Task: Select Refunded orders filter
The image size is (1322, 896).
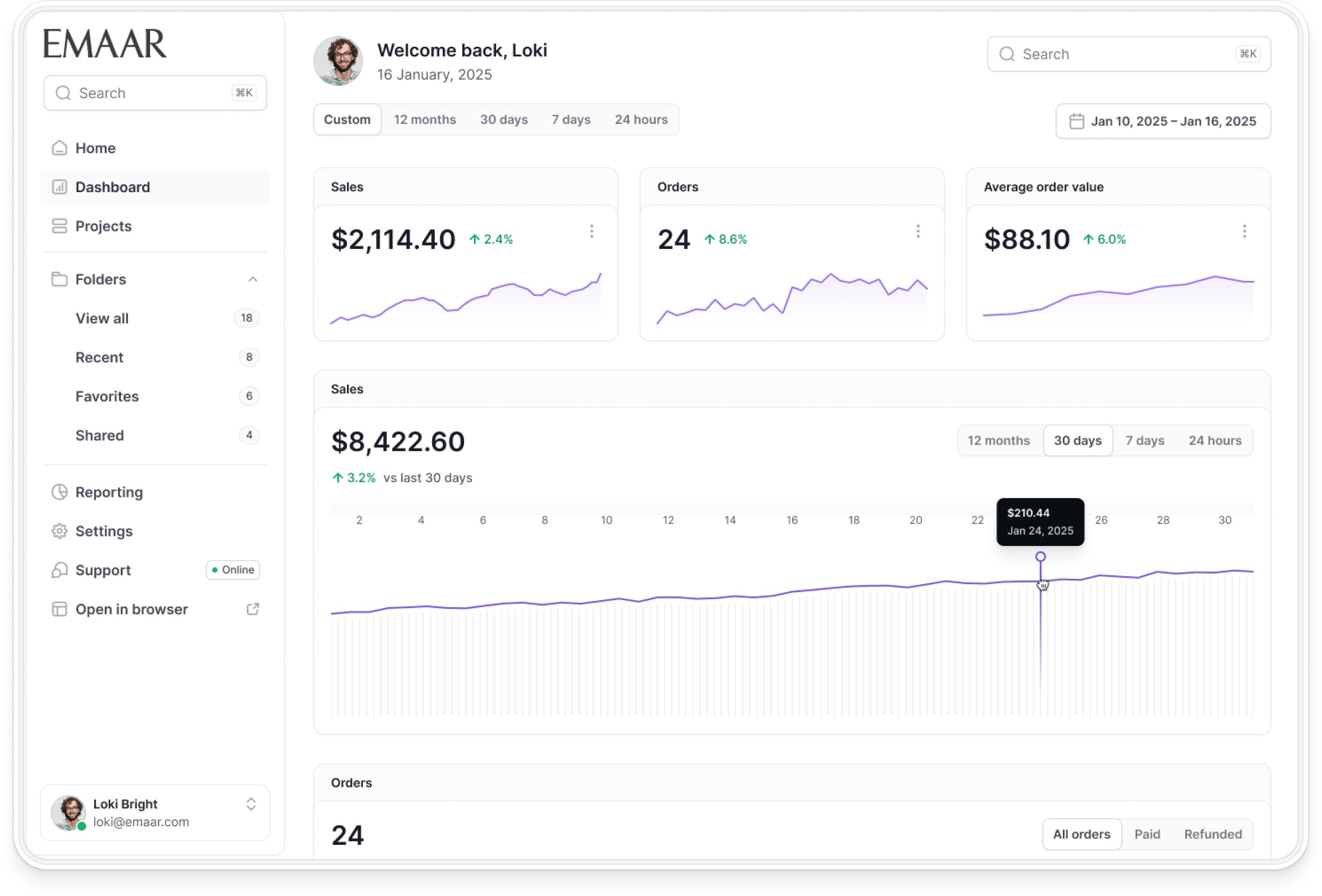Action: tap(1213, 833)
